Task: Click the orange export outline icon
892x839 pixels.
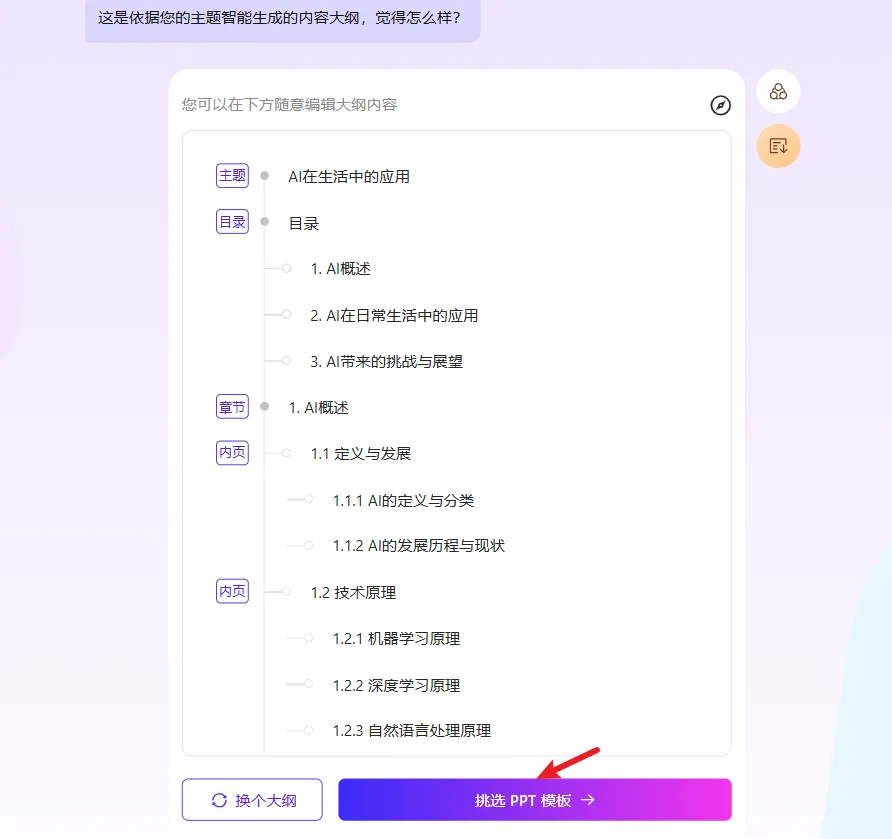Action: (x=778, y=146)
